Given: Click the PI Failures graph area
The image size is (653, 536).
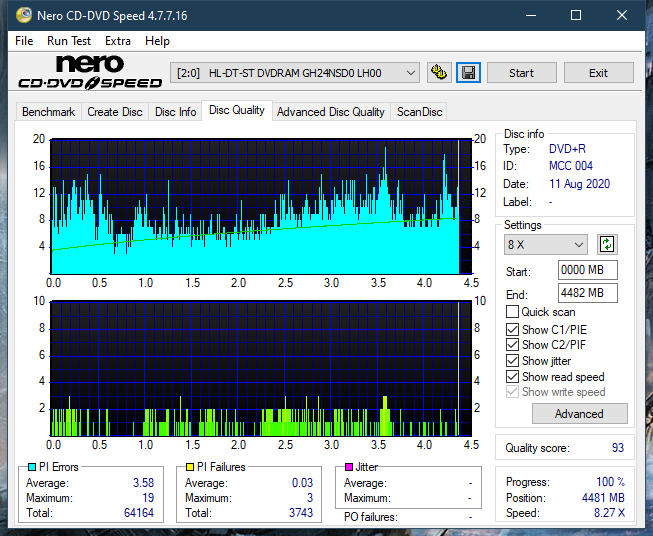Looking at the screenshot, I should 261,369.
